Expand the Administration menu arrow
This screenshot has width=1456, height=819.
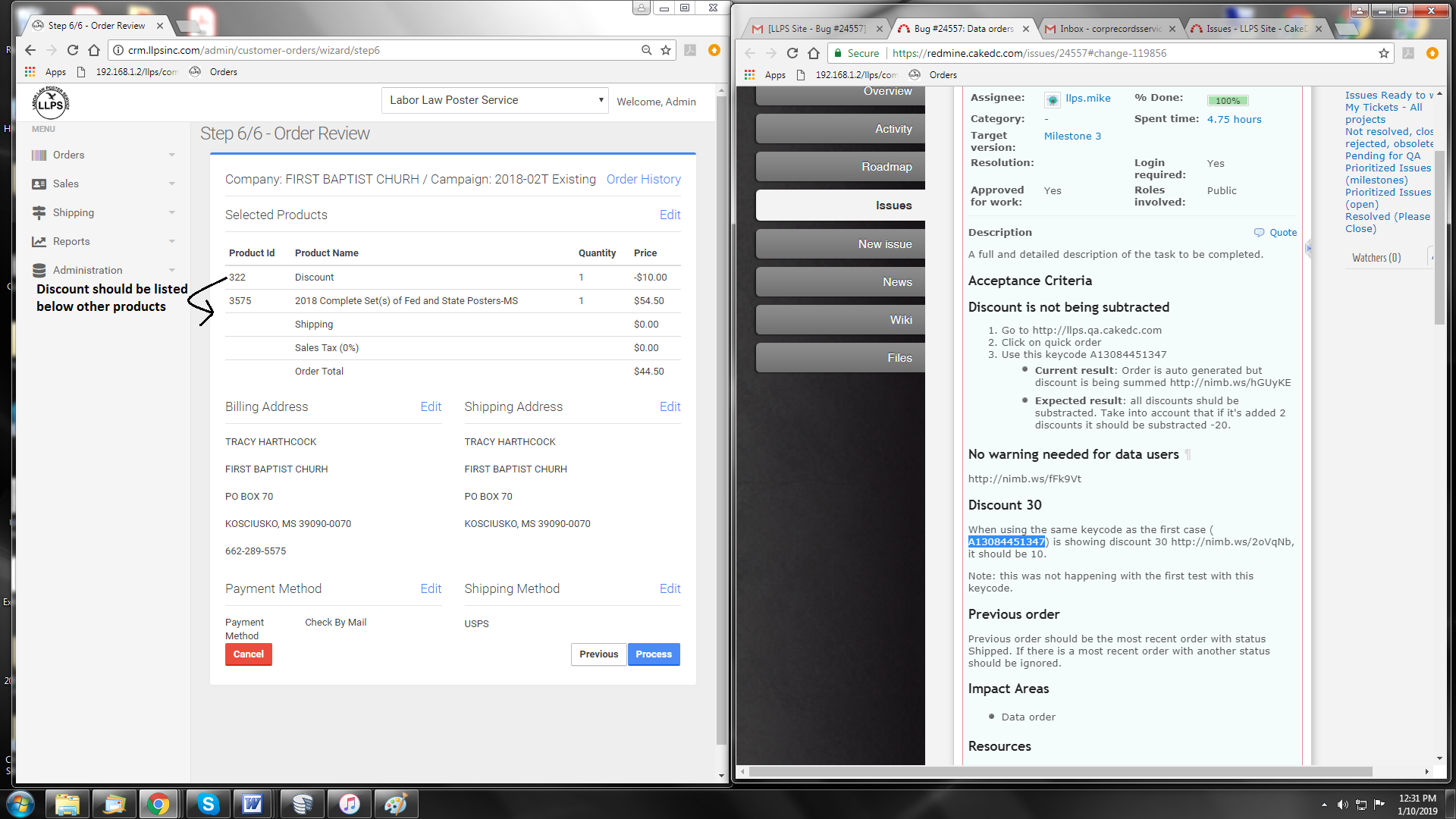(x=172, y=271)
